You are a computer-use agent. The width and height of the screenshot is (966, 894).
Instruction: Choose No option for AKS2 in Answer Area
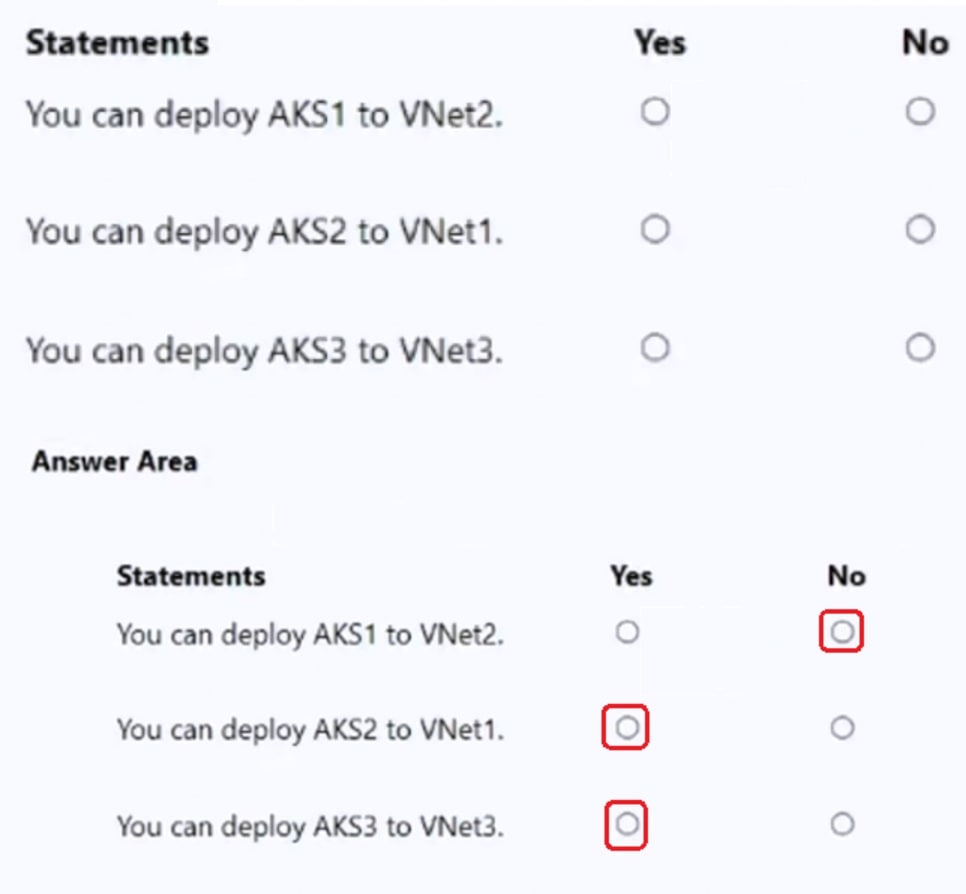point(841,728)
